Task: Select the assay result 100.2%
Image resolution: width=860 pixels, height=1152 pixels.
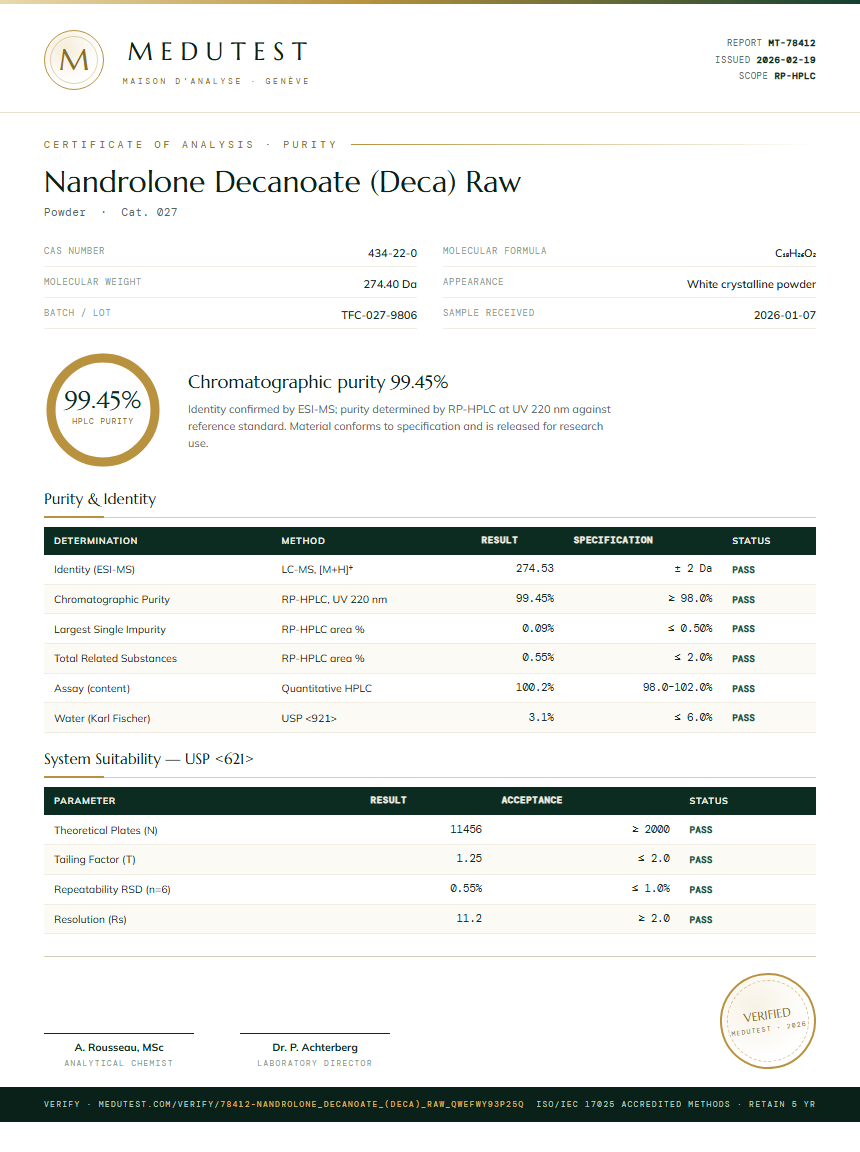Action: tap(535, 688)
